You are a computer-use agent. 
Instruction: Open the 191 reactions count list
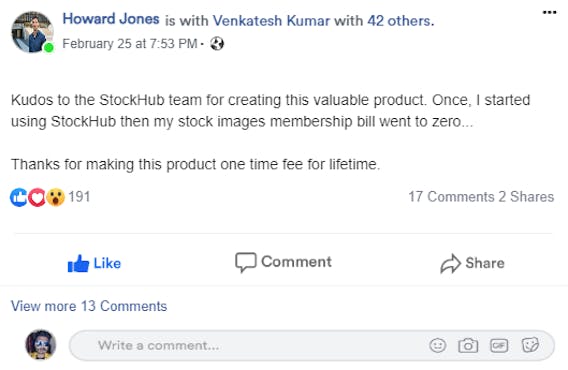tap(79, 197)
